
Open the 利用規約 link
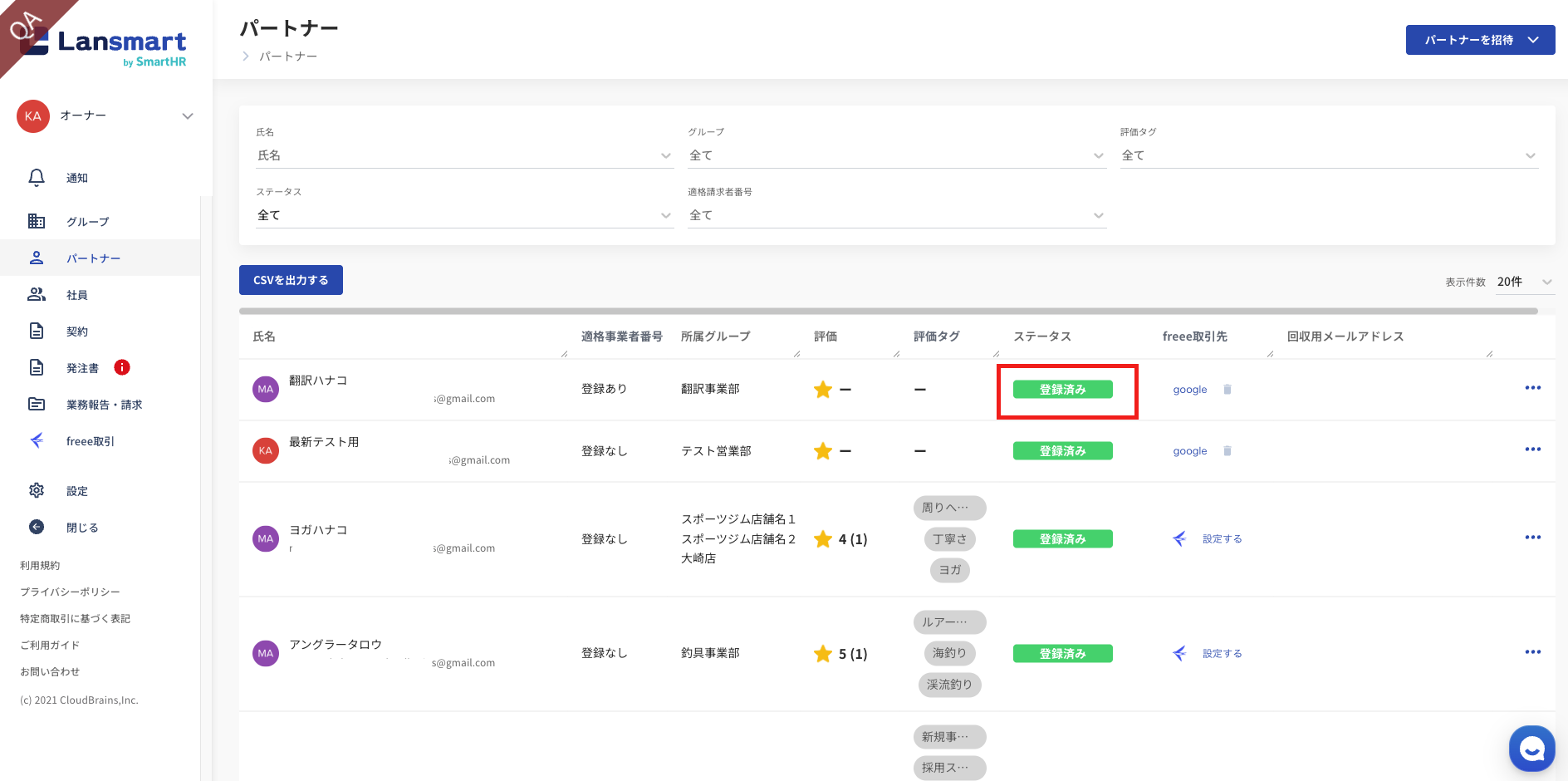tap(40, 565)
